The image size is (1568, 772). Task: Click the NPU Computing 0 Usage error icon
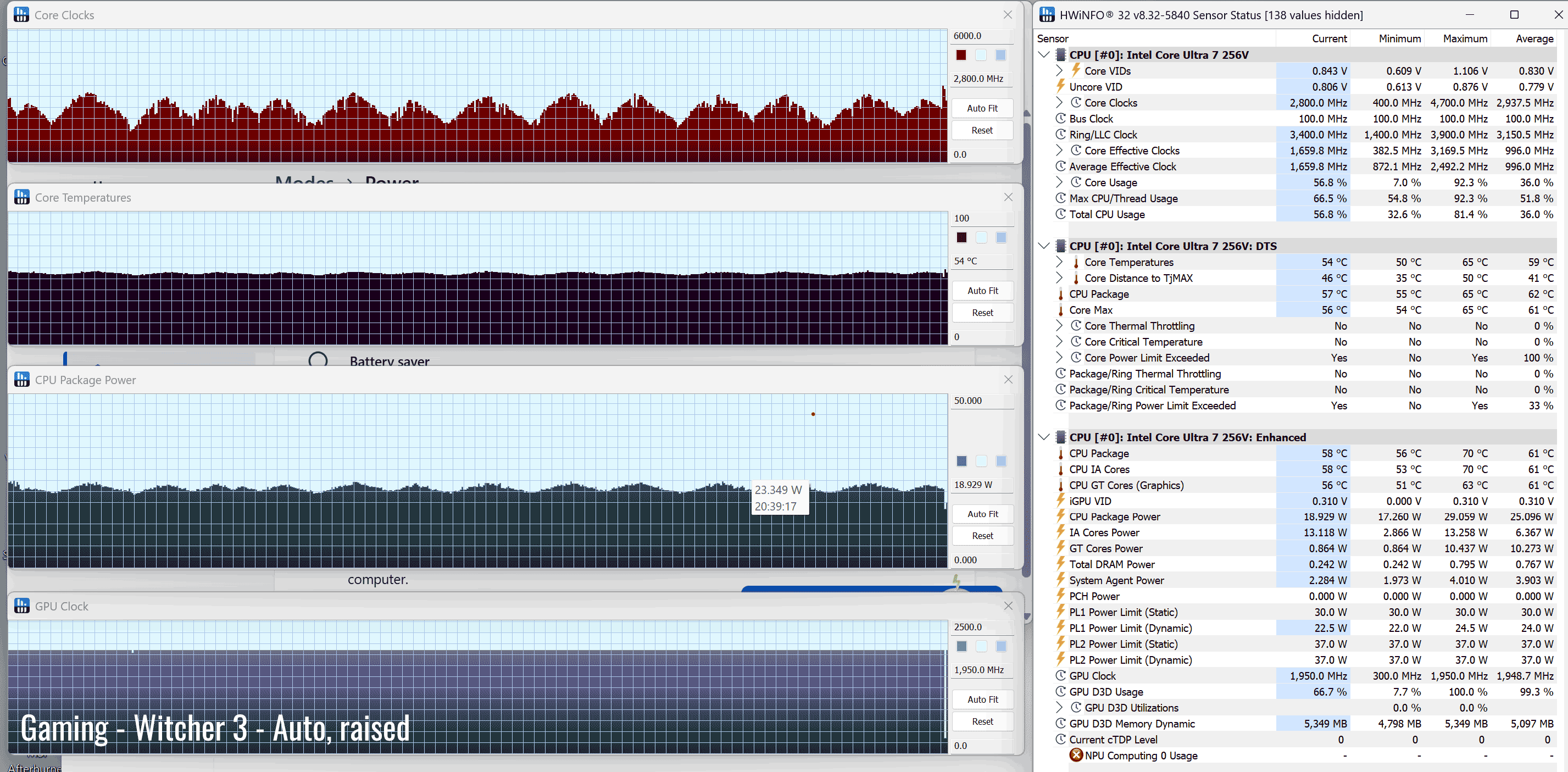coord(1076,755)
